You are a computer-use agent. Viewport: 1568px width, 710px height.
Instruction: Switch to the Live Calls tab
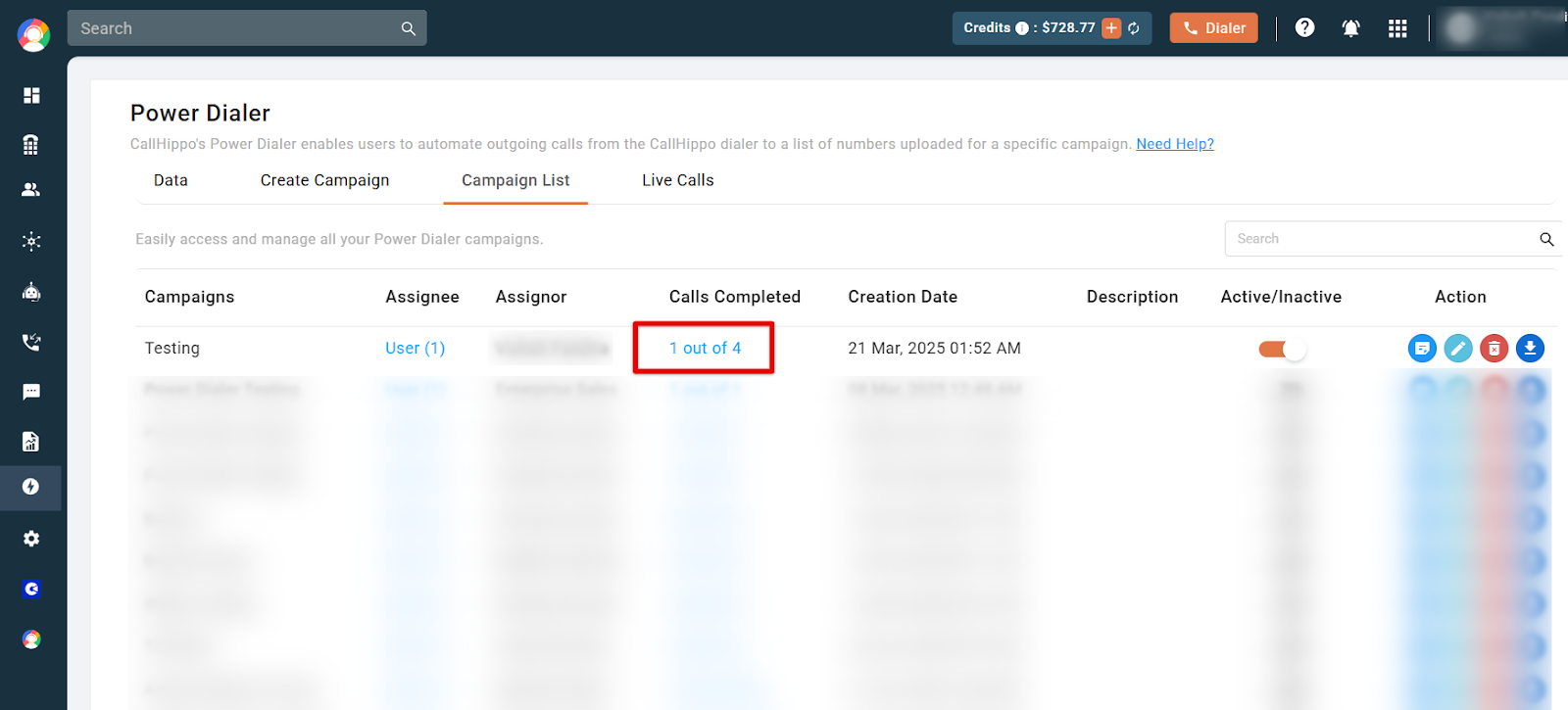(x=678, y=180)
